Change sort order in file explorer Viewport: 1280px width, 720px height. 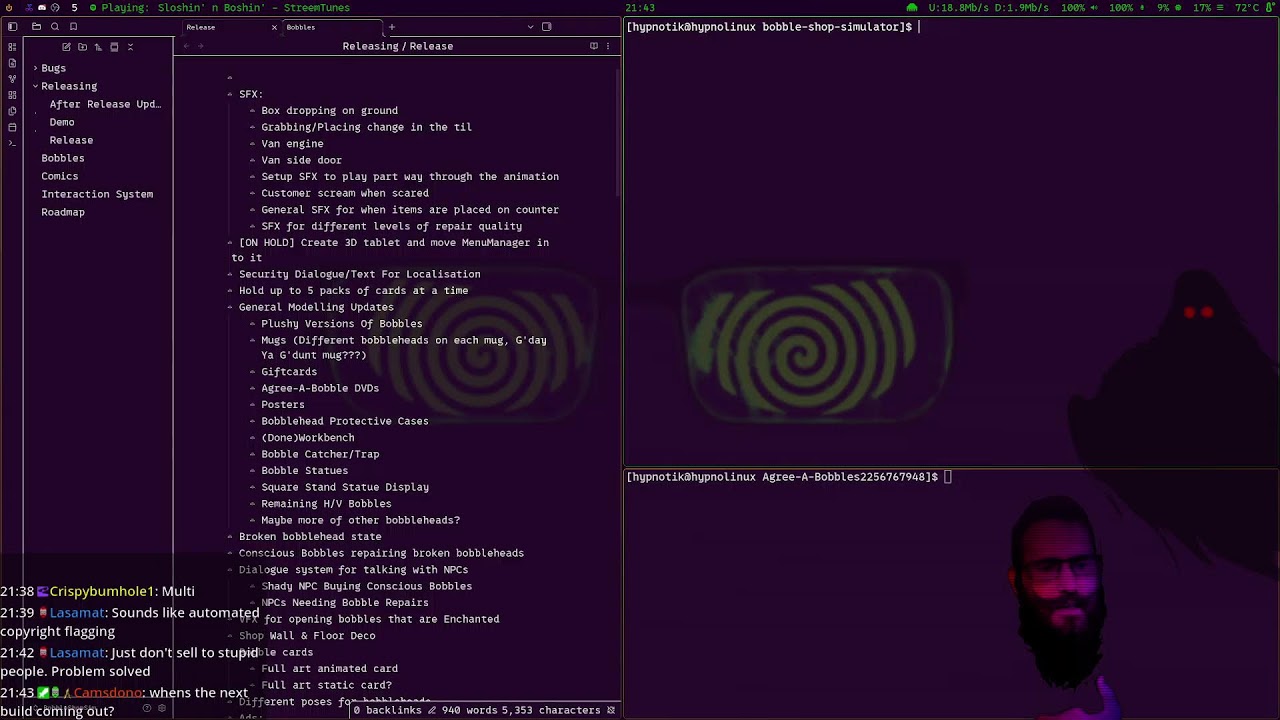tap(98, 47)
